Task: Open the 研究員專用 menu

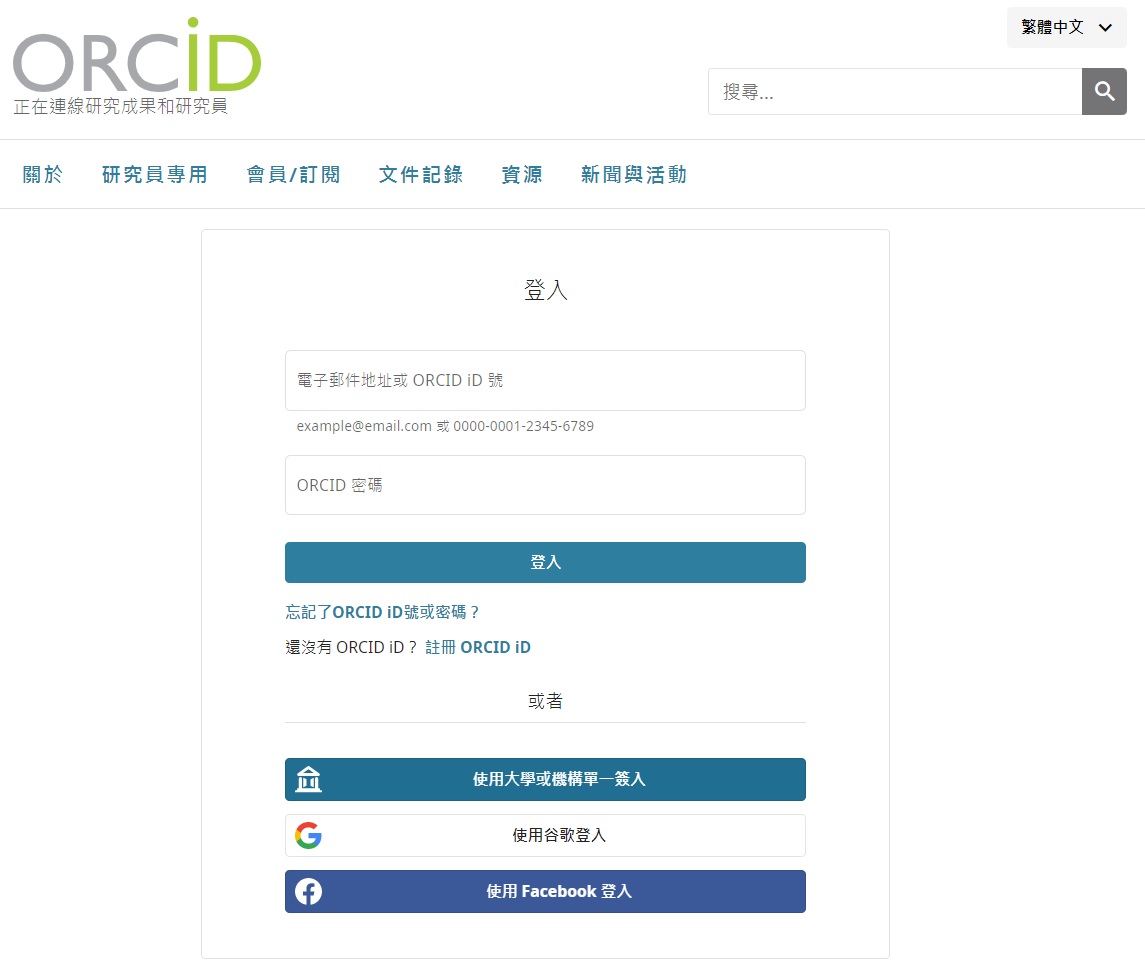Action: click(155, 175)
